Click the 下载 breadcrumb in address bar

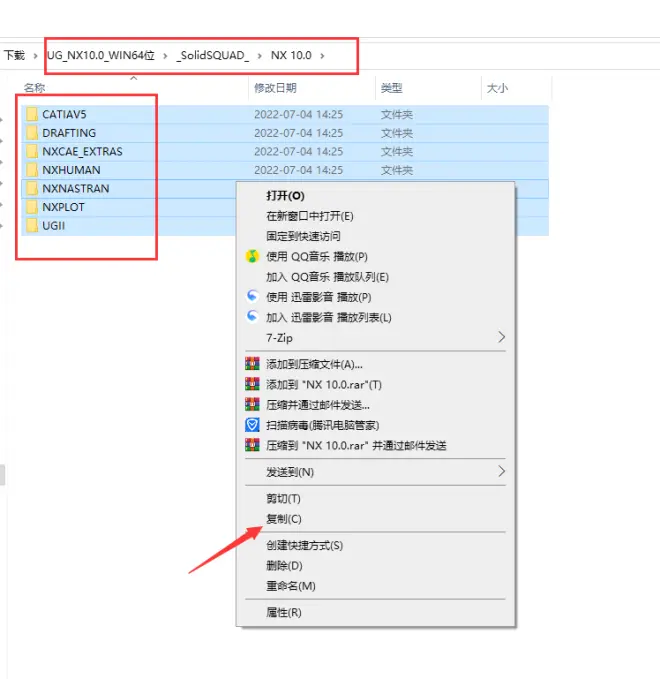point(14,55)
